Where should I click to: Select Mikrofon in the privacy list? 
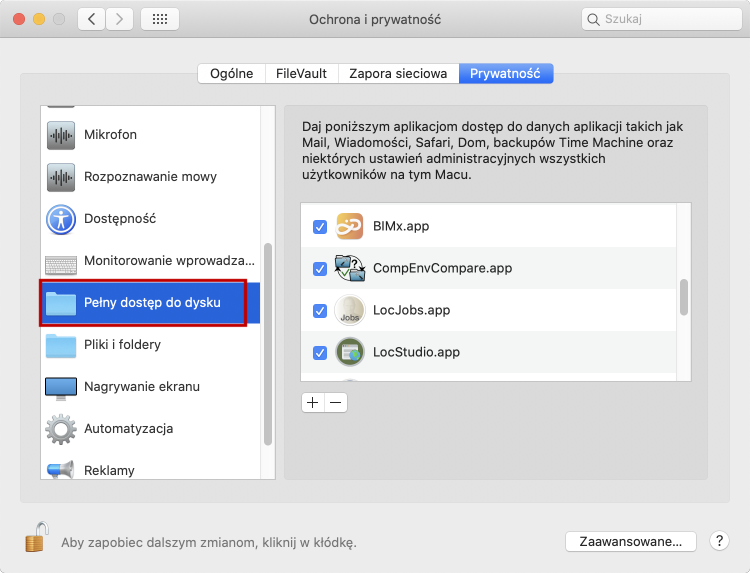tap(151, 135)
